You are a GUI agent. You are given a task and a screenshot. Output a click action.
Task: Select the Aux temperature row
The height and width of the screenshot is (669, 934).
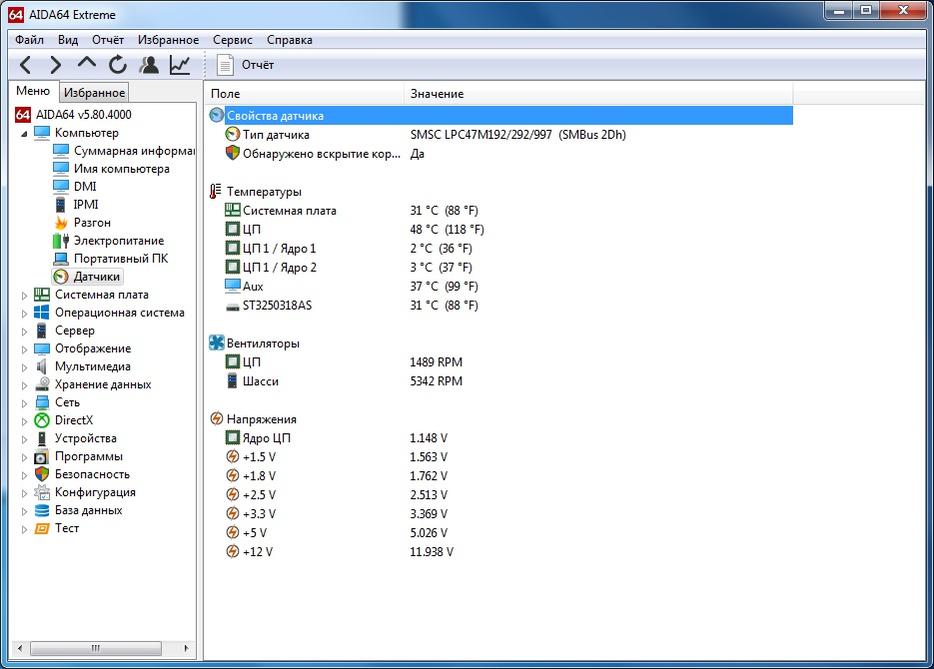pos(500,286)
